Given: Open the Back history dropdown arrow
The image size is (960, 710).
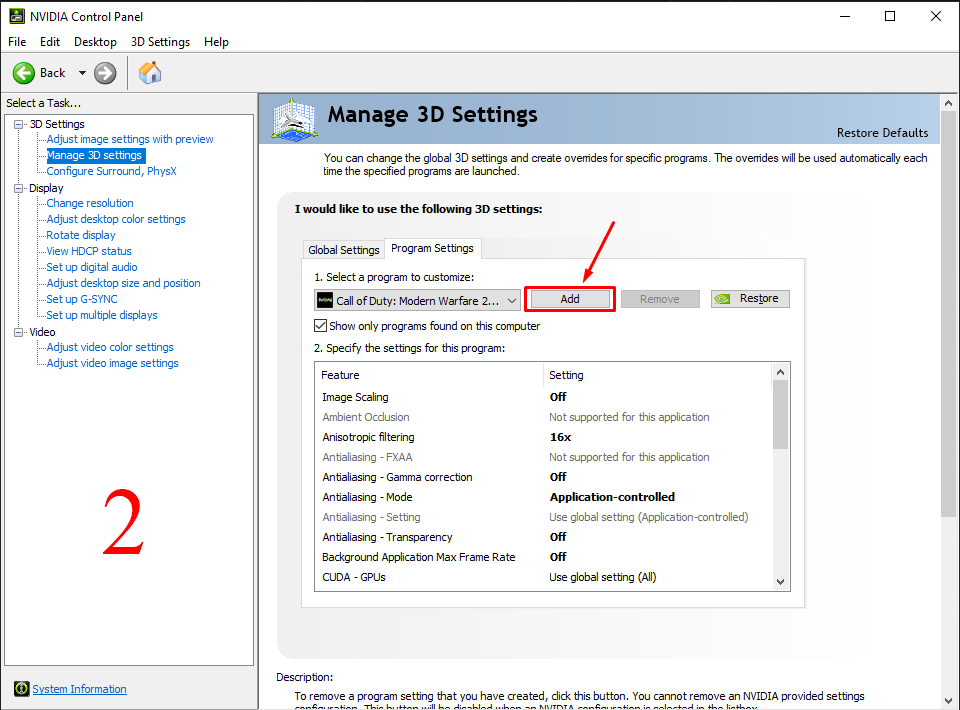Looking at the screenshot, I should click(x=82, y=73).
